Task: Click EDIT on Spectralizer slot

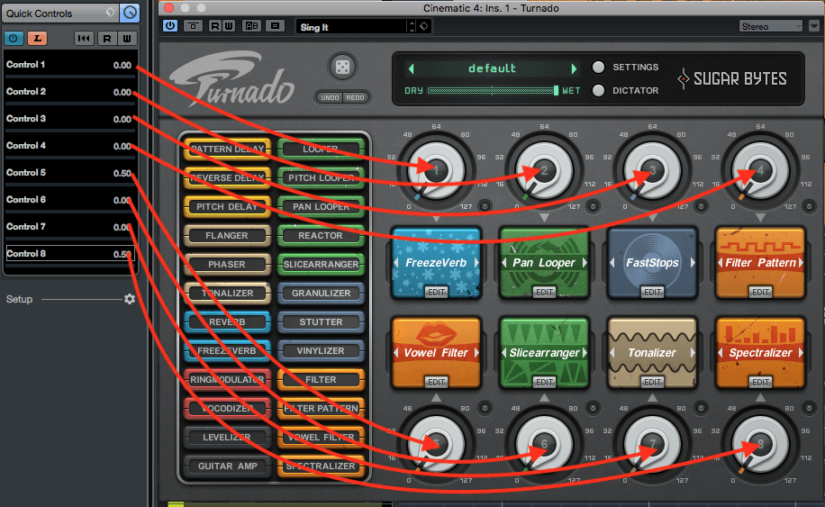Action: (760, 382)
